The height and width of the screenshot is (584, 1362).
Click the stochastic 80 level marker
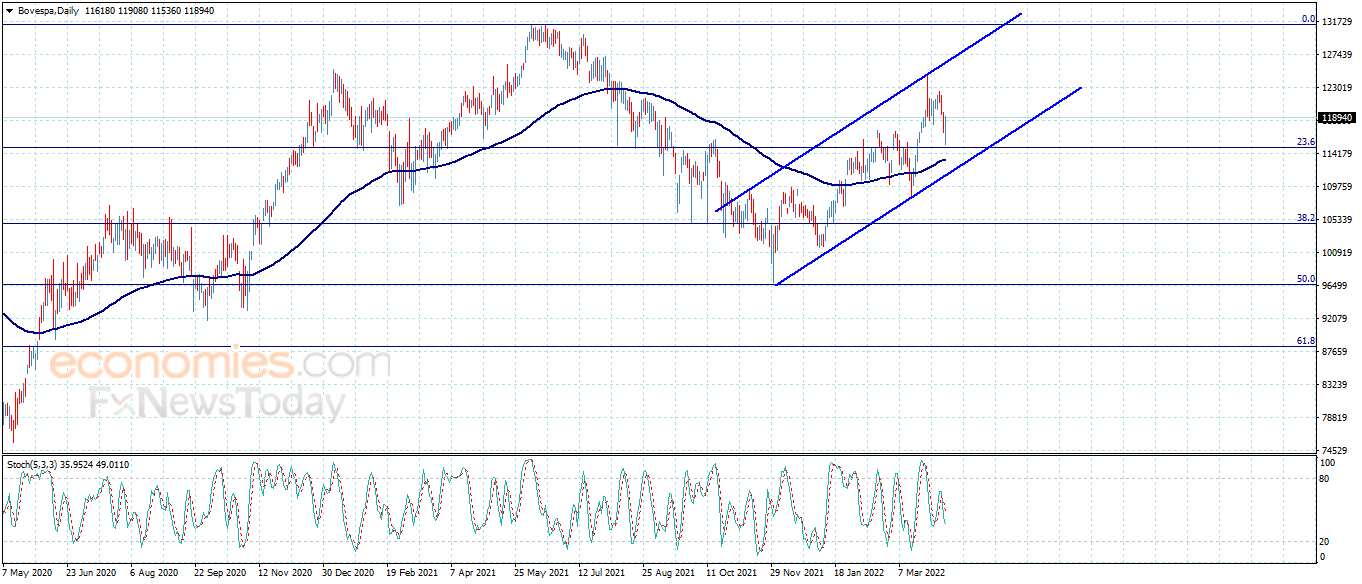click(1327, 479)
